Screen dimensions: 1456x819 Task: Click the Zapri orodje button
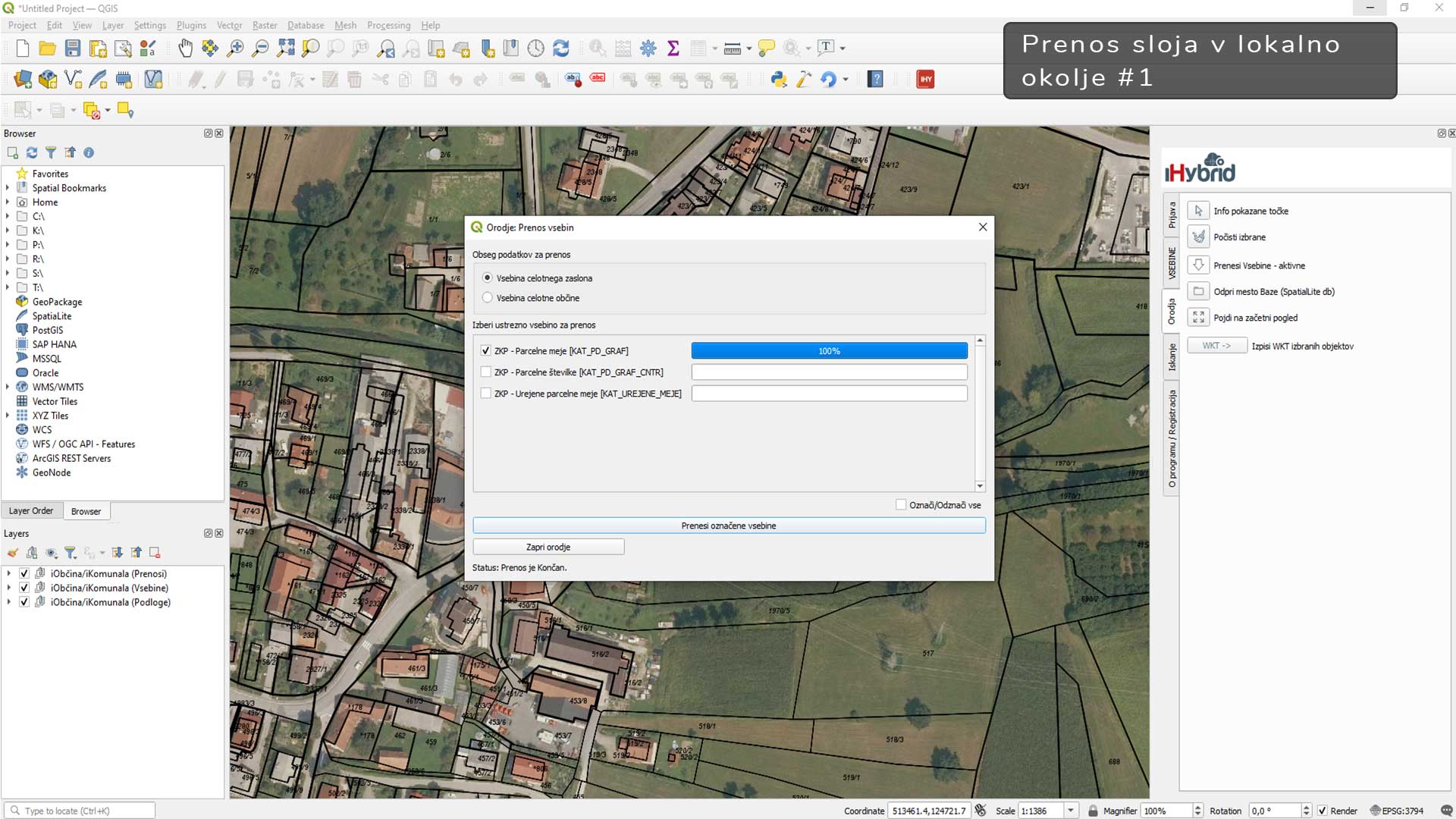tap(548, 547)
